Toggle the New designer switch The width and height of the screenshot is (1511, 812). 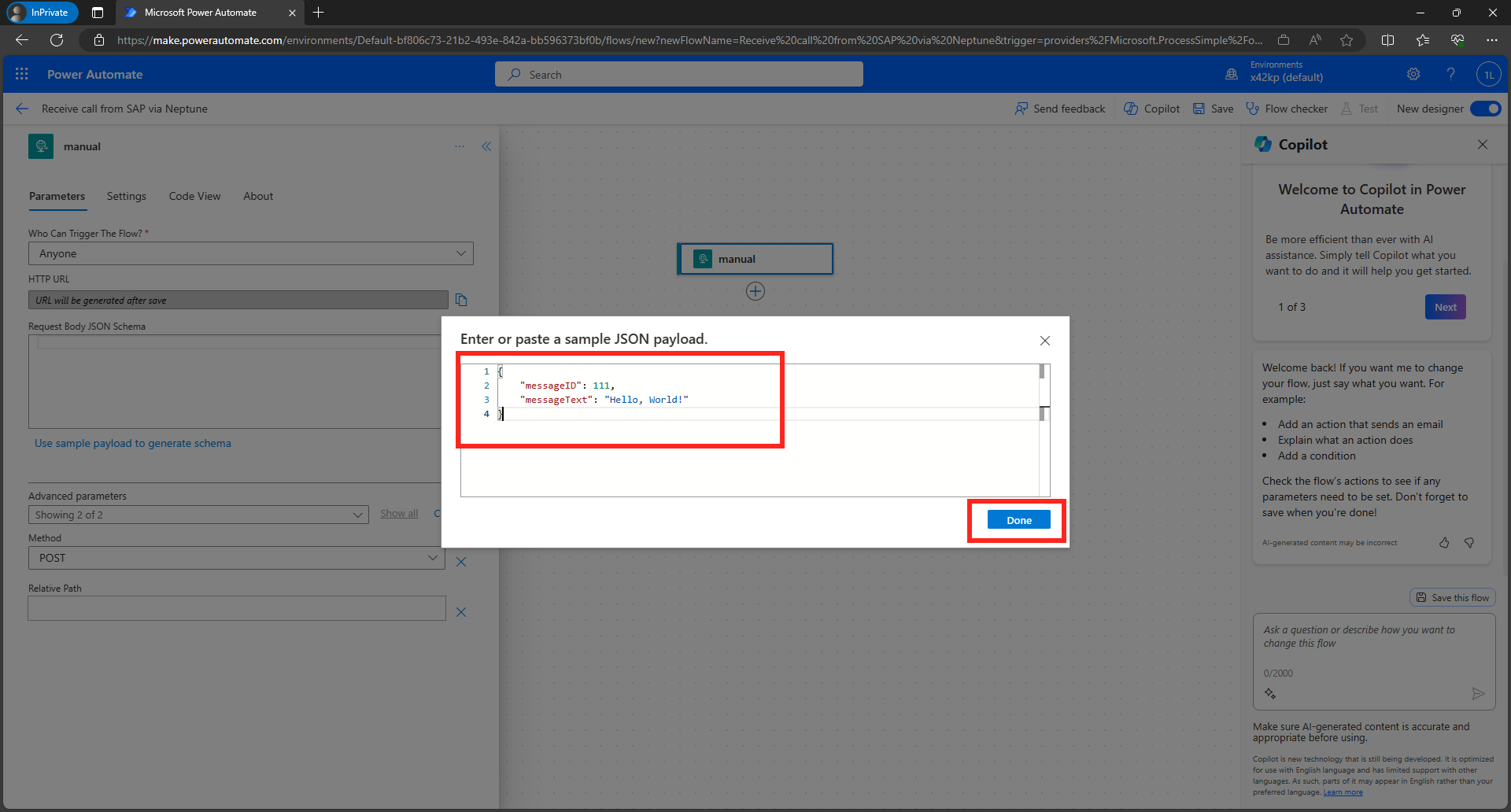click(1486, 109)
